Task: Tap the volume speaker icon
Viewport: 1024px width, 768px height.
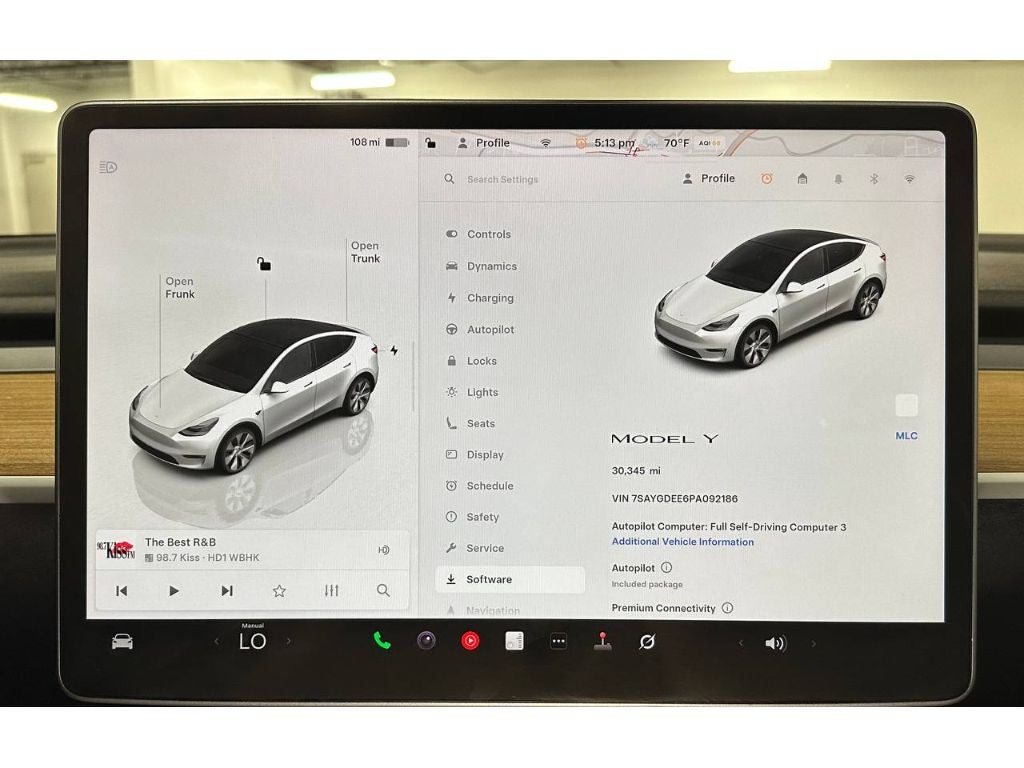Action: coord(775,643)
